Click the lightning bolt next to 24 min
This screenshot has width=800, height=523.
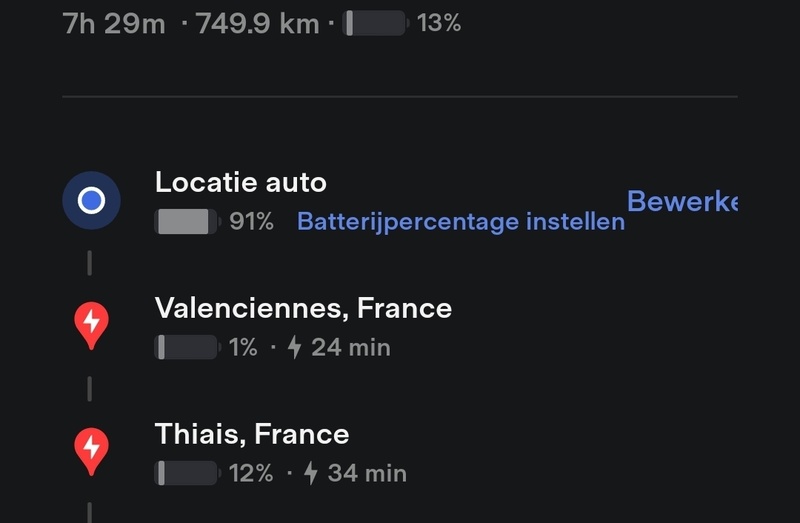point(294,347)
